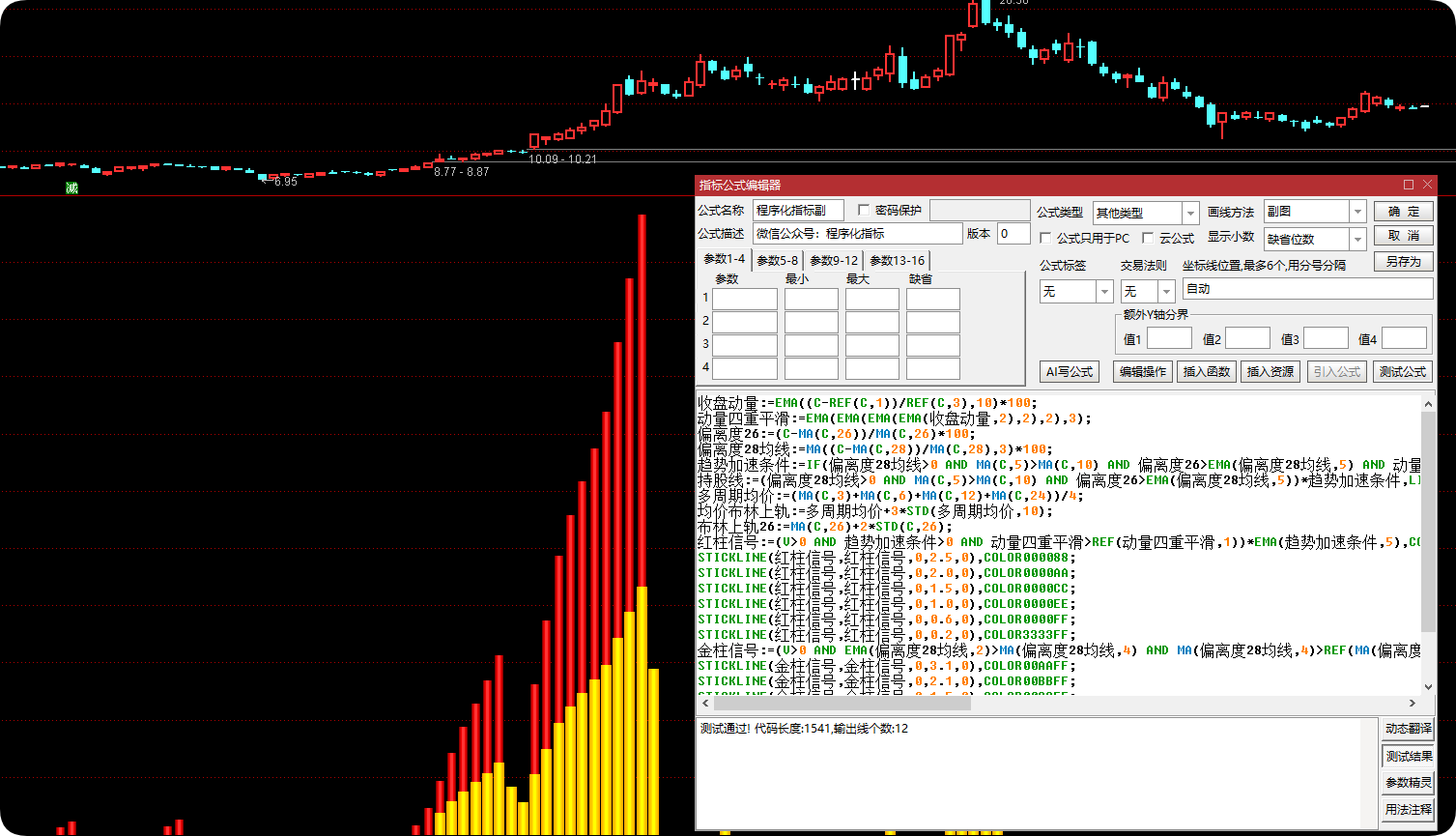This screenshot has height=836, width=1456.
Task: Click the 值4 Y-axis boundary field
Action: pyautogui.click(x=1404, y=338)
